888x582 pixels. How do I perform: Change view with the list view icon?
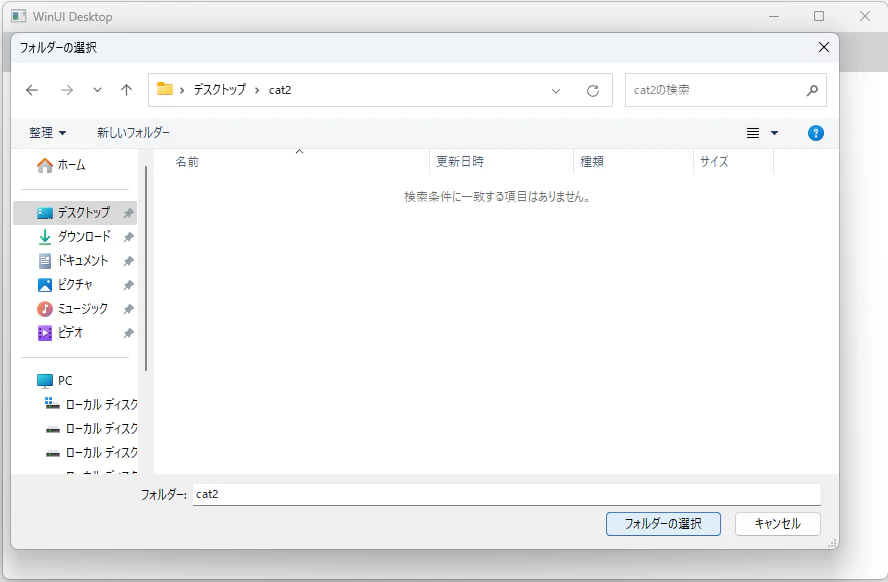[x=753, y=133]
